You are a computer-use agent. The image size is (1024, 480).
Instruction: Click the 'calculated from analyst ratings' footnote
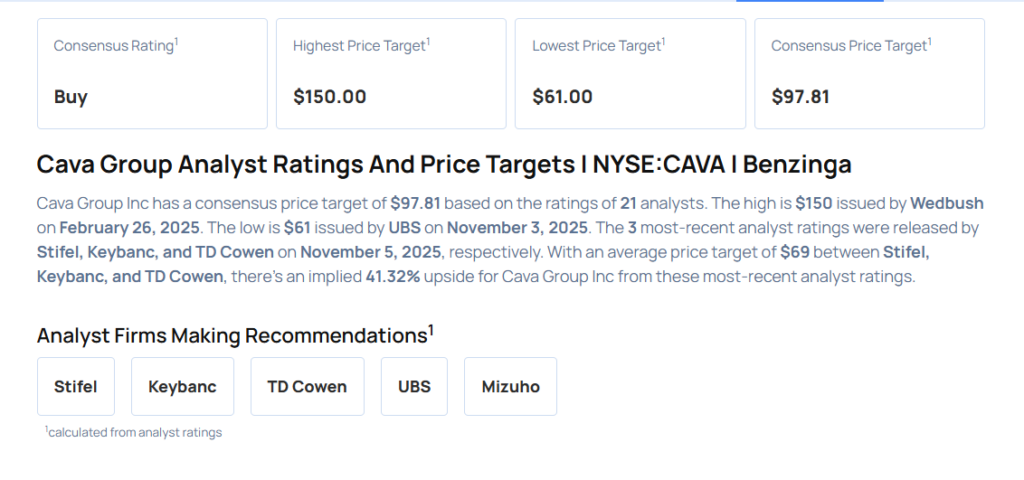[x=134, y=433]
